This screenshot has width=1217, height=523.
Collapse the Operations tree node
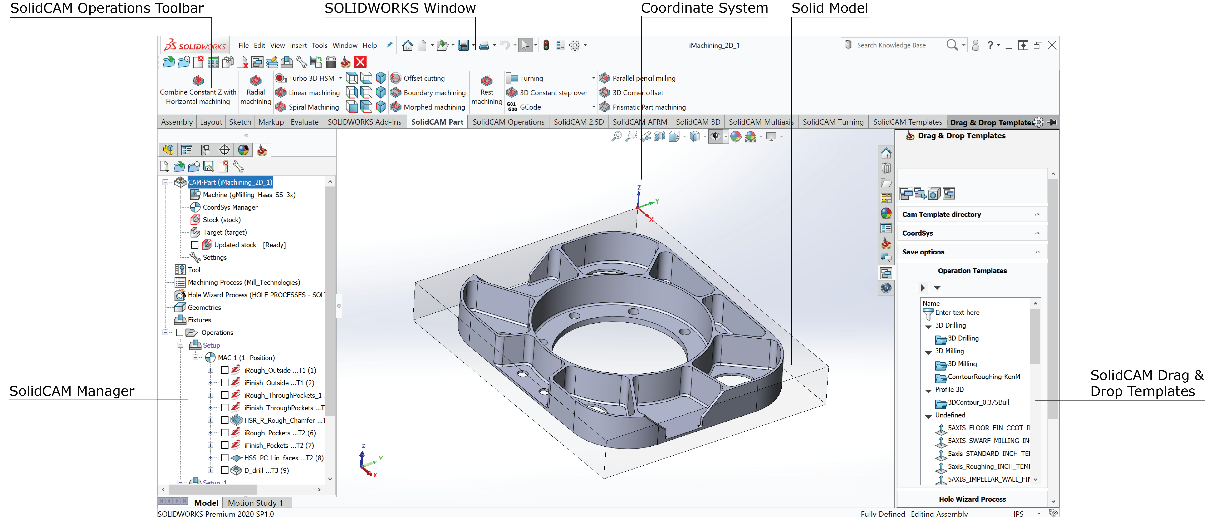point(166,333)
